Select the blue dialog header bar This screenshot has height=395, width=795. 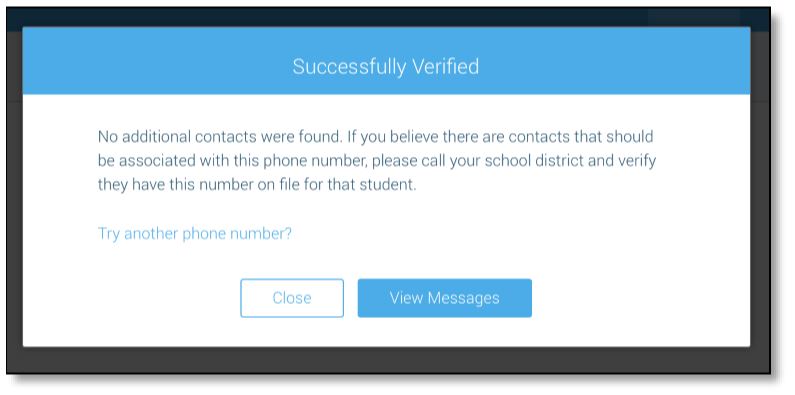pos(386,60)
